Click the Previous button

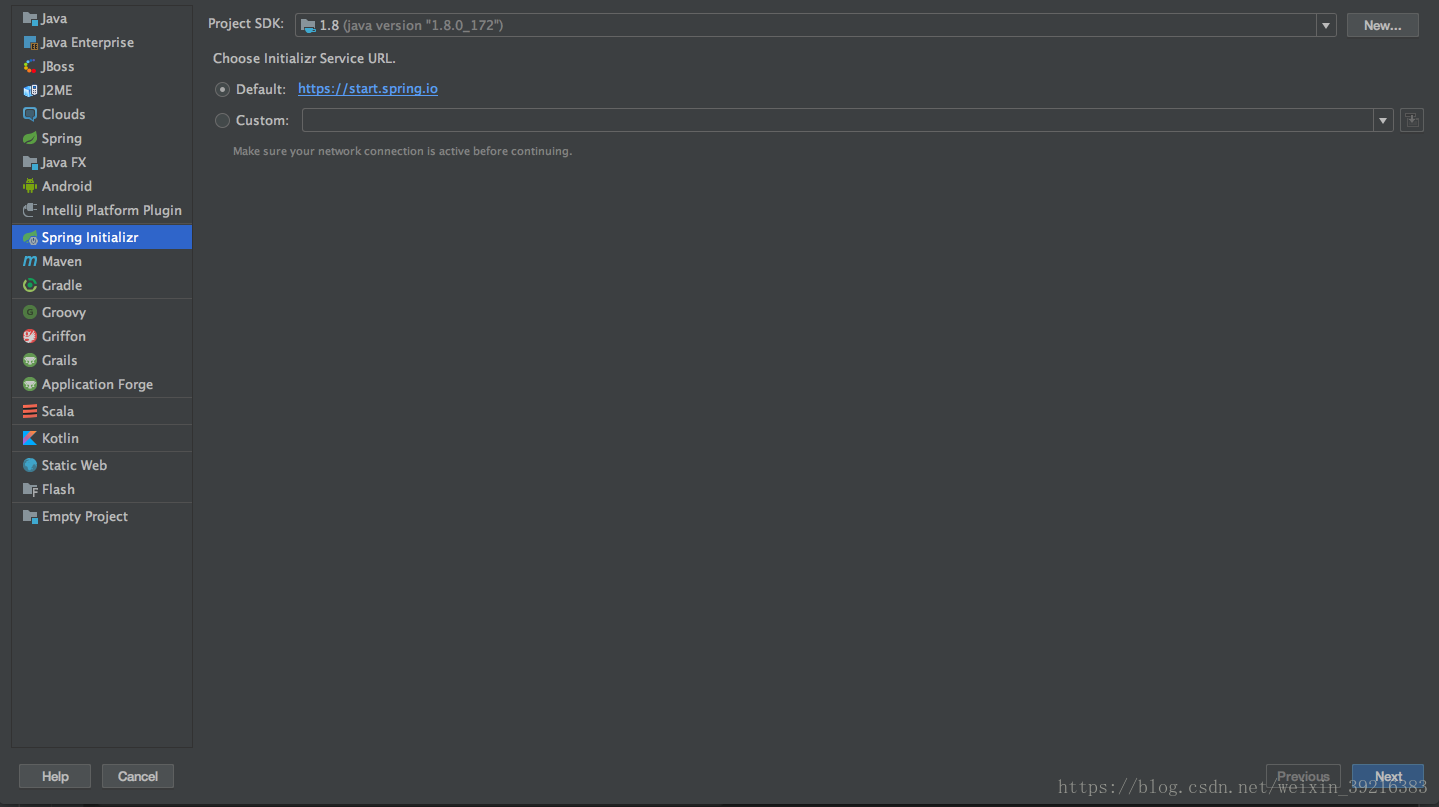[1303, 776]
